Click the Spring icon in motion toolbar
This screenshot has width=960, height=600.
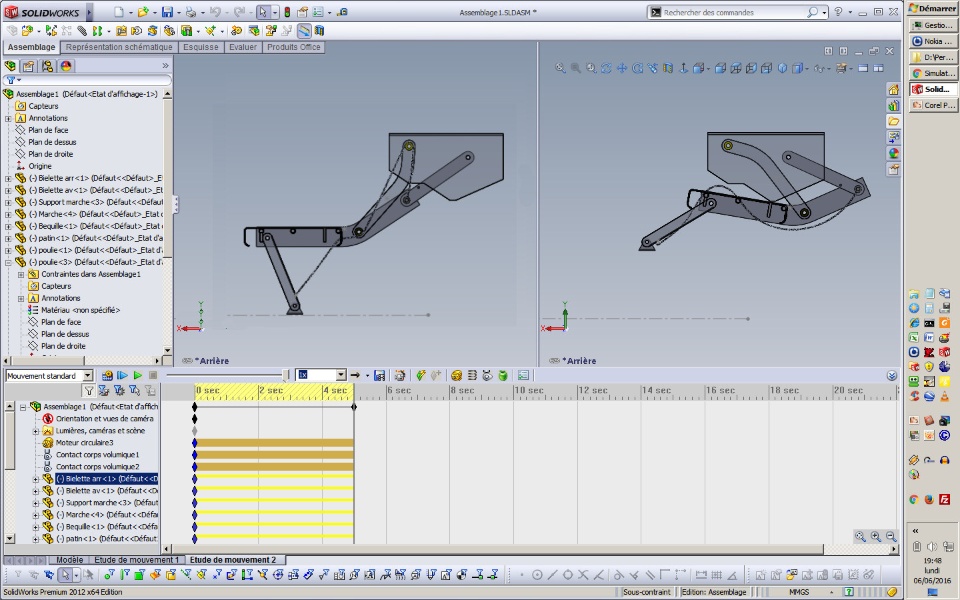[x=472, y=375]
